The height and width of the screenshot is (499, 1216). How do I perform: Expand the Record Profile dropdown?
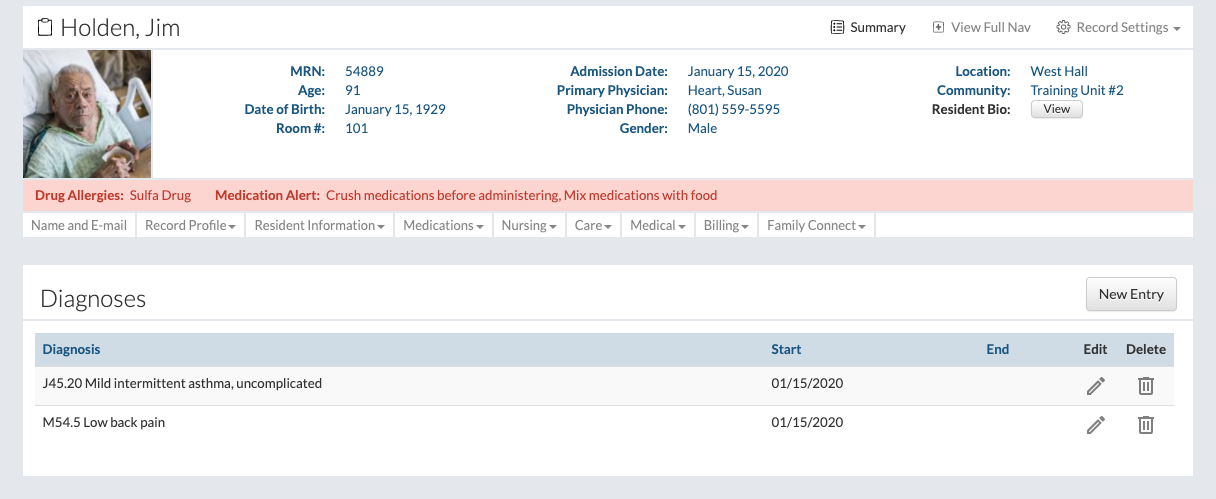pos(190,225)
